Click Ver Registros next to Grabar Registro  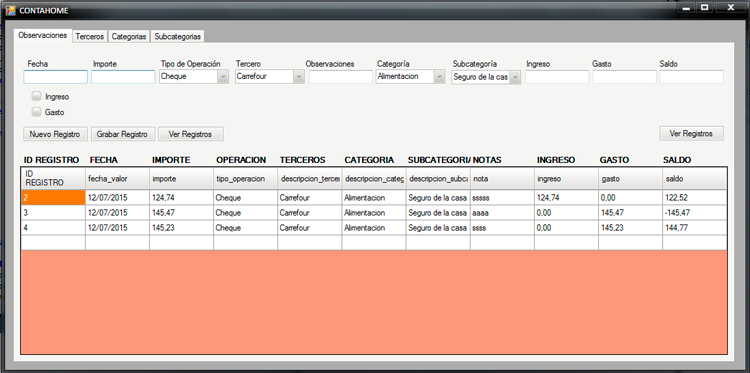pyautogui.click(x=190, y=134)
